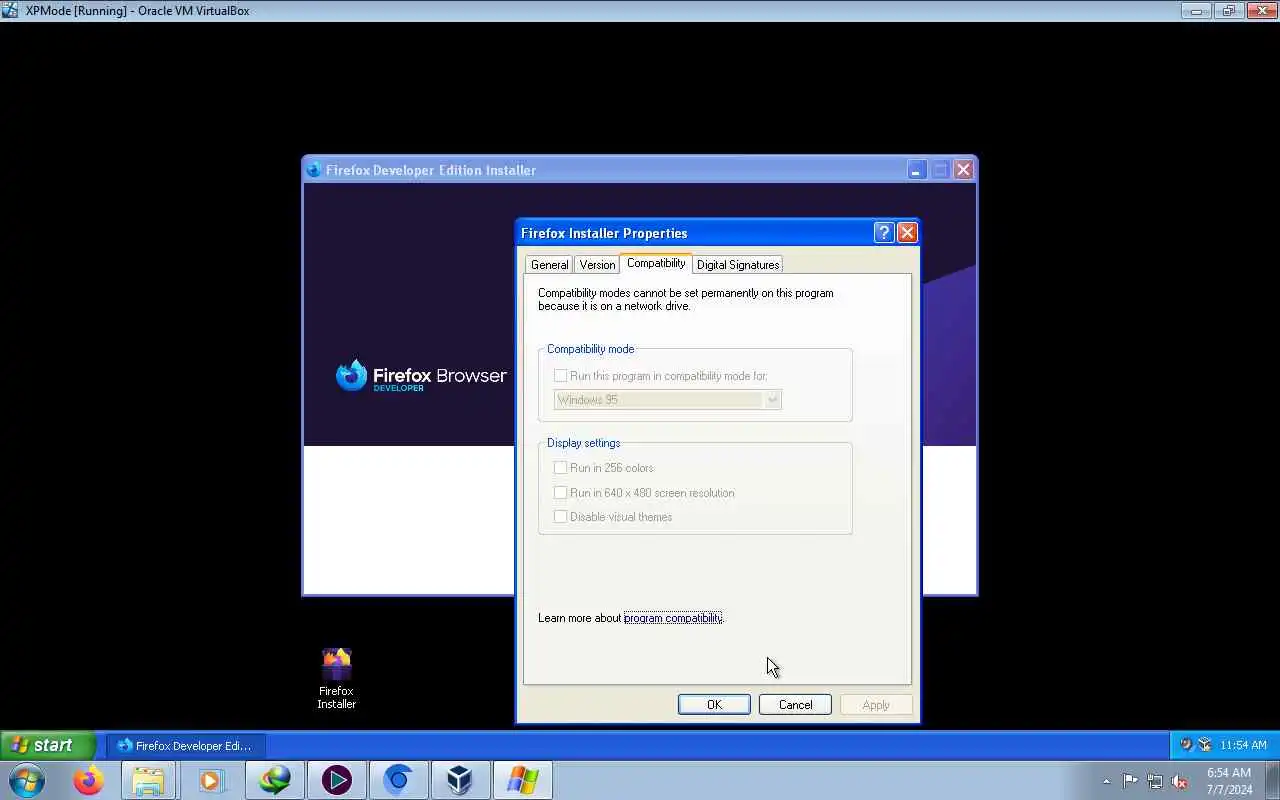Close the Firefox Developer Edition Installer window
1280x800 pixels.
[x=963, y=170]
